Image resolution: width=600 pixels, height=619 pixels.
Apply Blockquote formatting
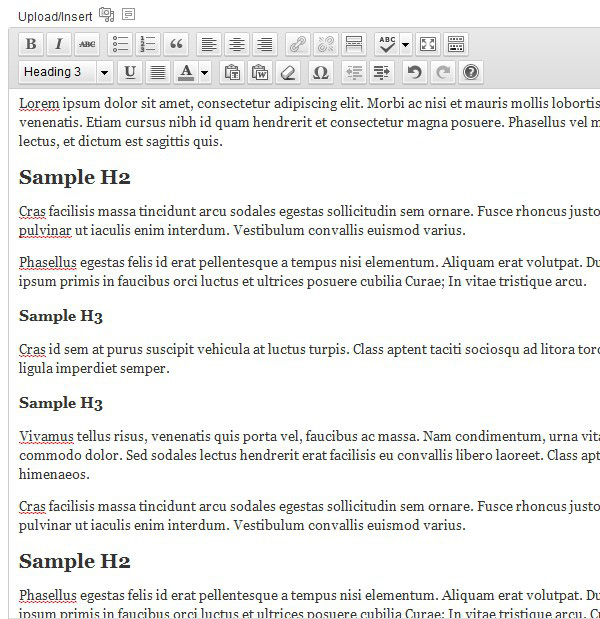click(176, 44)
